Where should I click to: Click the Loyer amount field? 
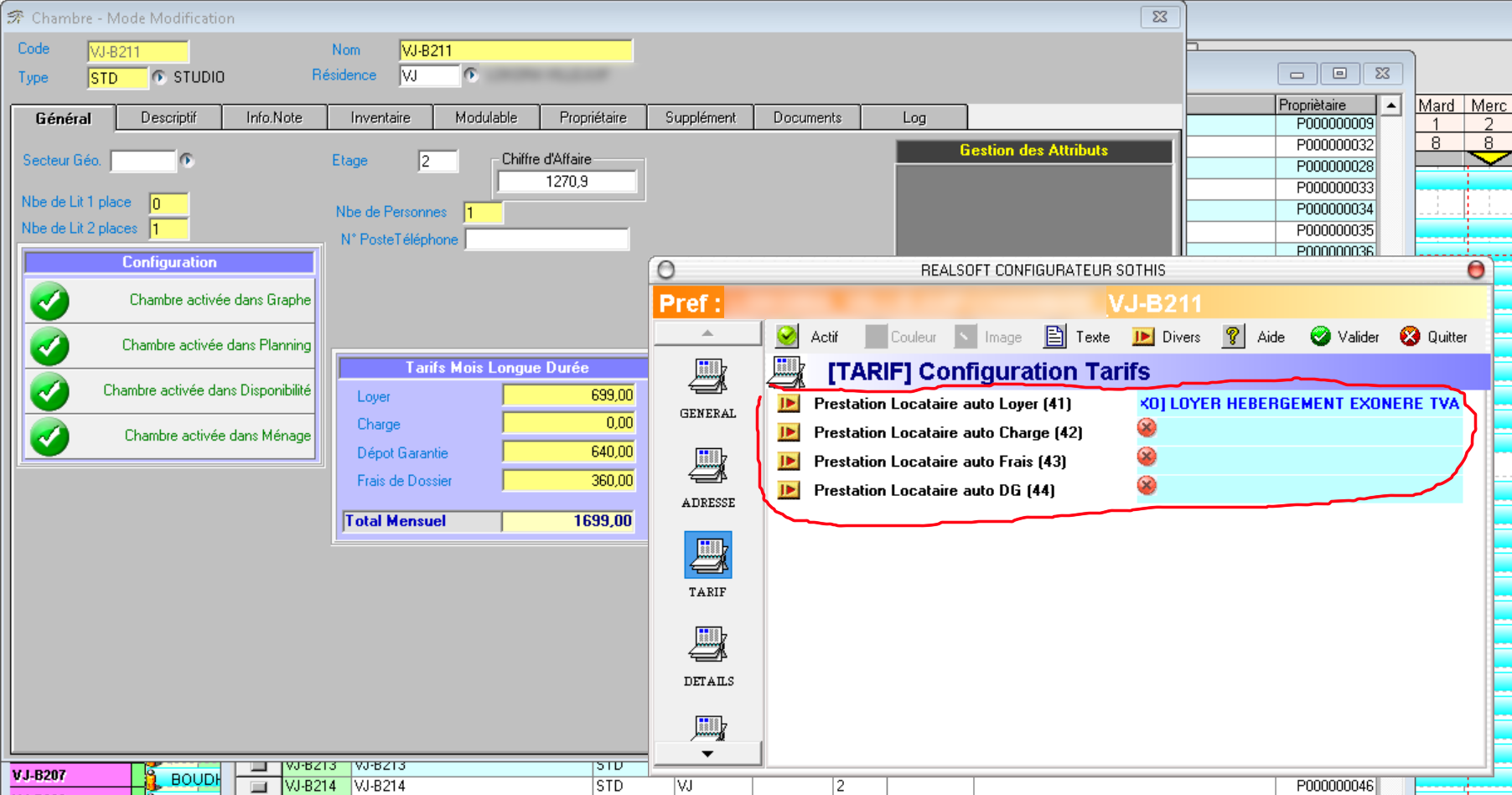coord(568,395)
